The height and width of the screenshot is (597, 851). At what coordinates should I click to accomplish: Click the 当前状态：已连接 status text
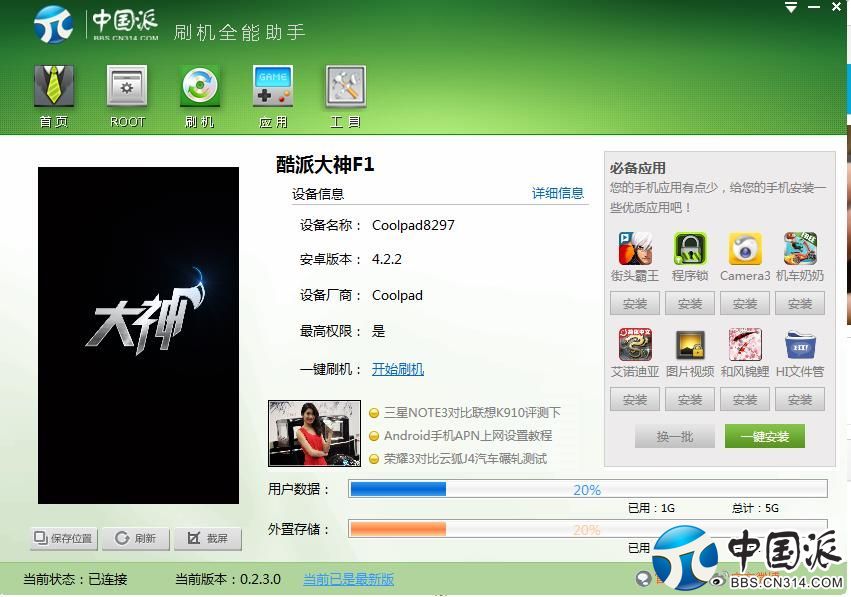pyautogui.click(x=75, y=579)
